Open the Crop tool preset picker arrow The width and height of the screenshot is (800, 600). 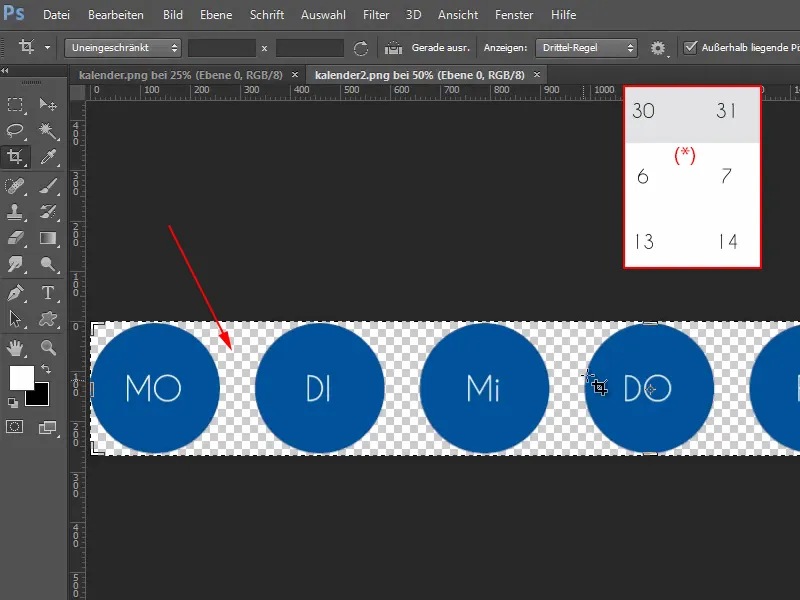pos(47,48)
